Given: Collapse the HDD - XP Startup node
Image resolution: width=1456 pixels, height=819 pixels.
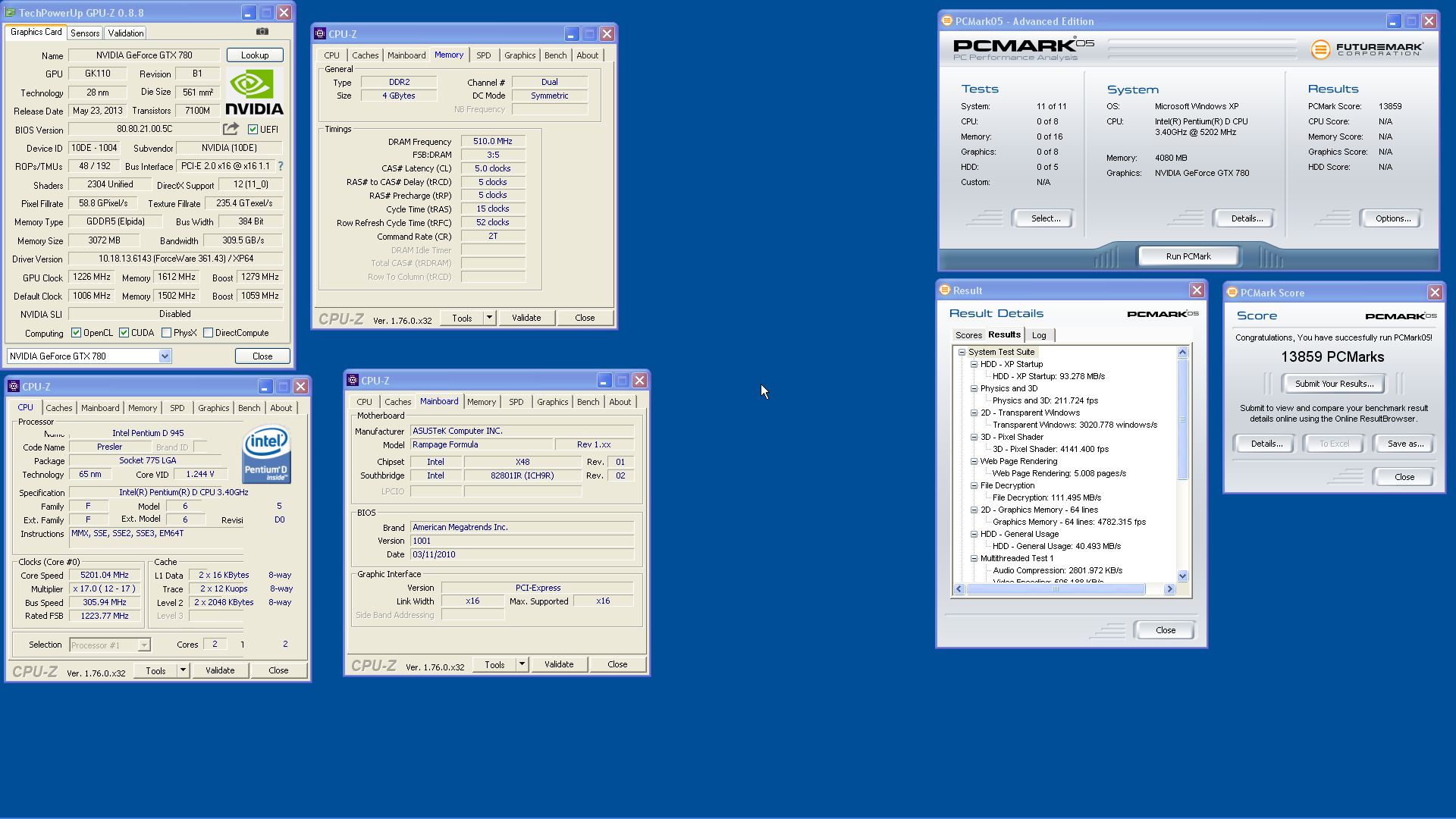Looking at the screenshot, I should (x=974, y=364).
